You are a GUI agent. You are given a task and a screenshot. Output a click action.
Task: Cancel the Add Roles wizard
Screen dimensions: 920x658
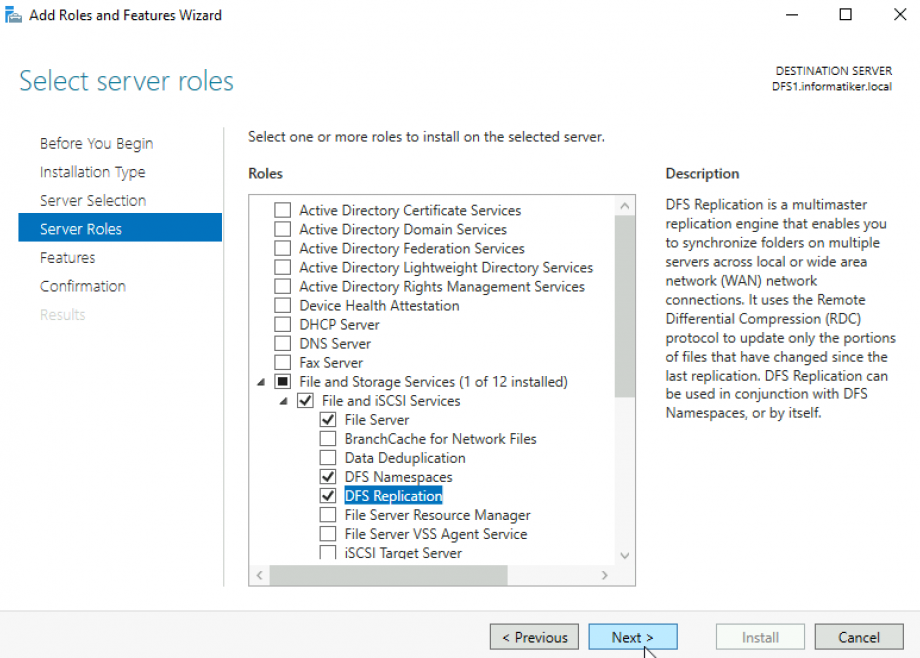click(858, 637)
